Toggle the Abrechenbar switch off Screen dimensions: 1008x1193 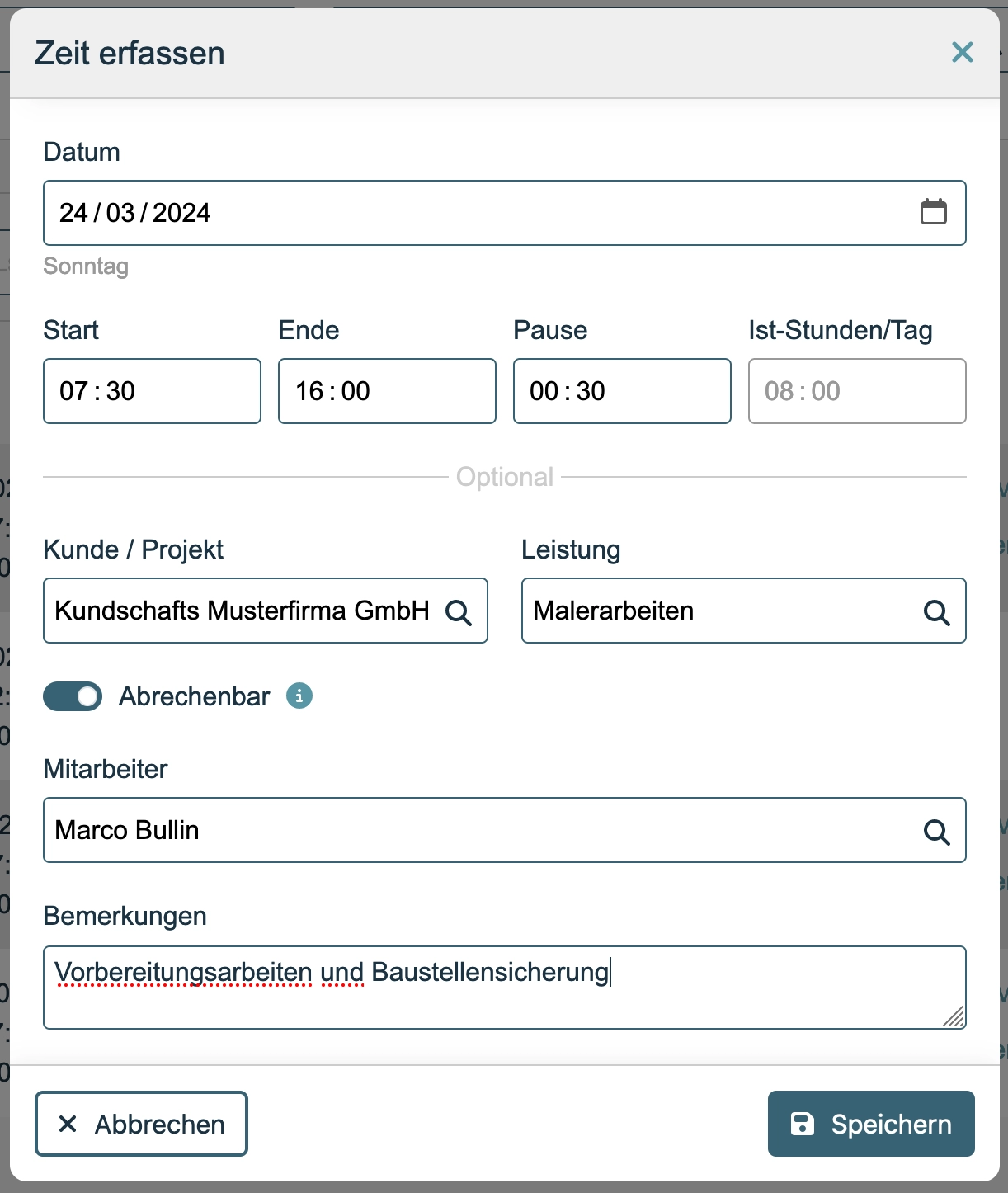tap(73, 696)
